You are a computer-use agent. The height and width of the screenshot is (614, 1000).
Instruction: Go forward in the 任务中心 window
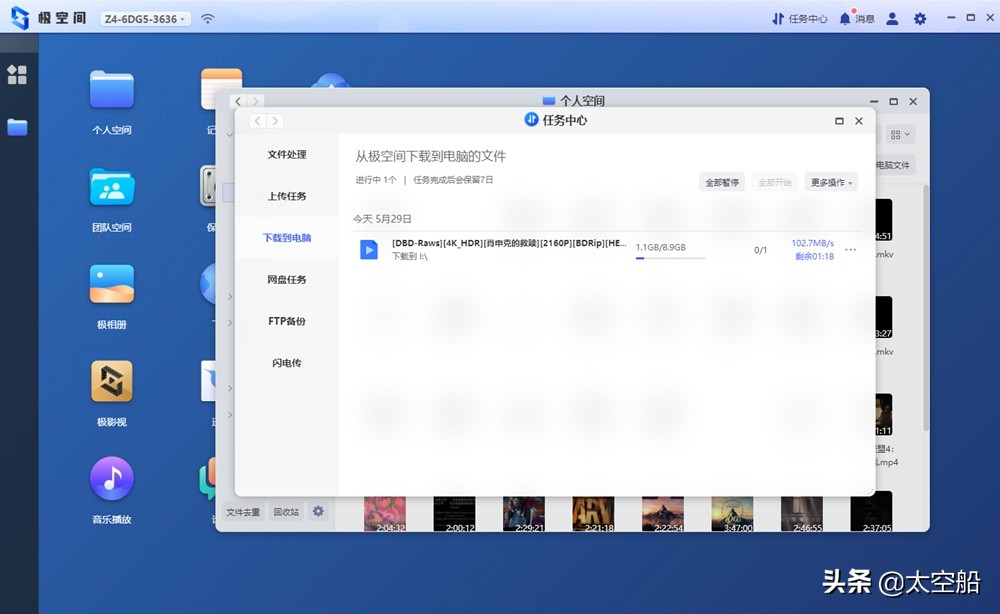click(x=275, y=121)
